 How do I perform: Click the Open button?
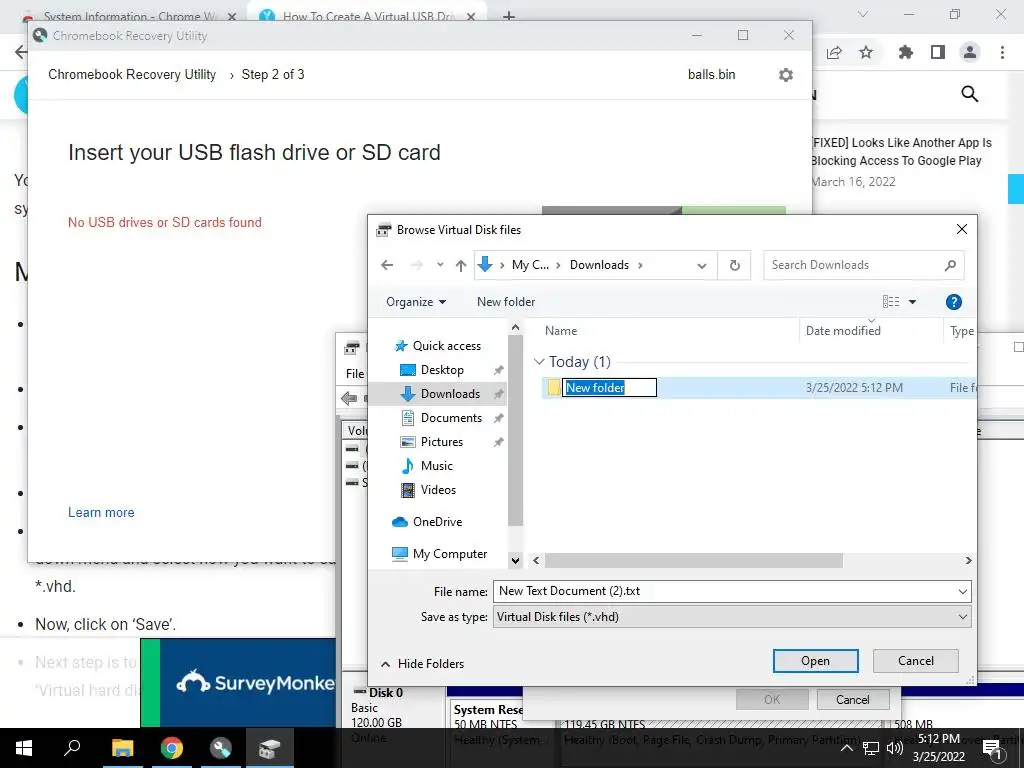pyautogui.click(x=816, y=661)
